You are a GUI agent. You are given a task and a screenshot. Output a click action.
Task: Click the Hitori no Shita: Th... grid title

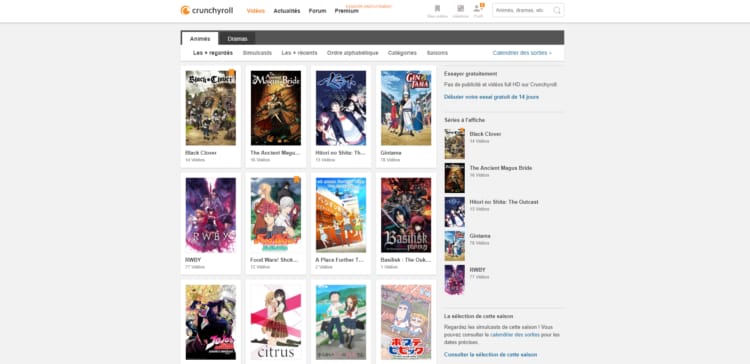[341, 153]
